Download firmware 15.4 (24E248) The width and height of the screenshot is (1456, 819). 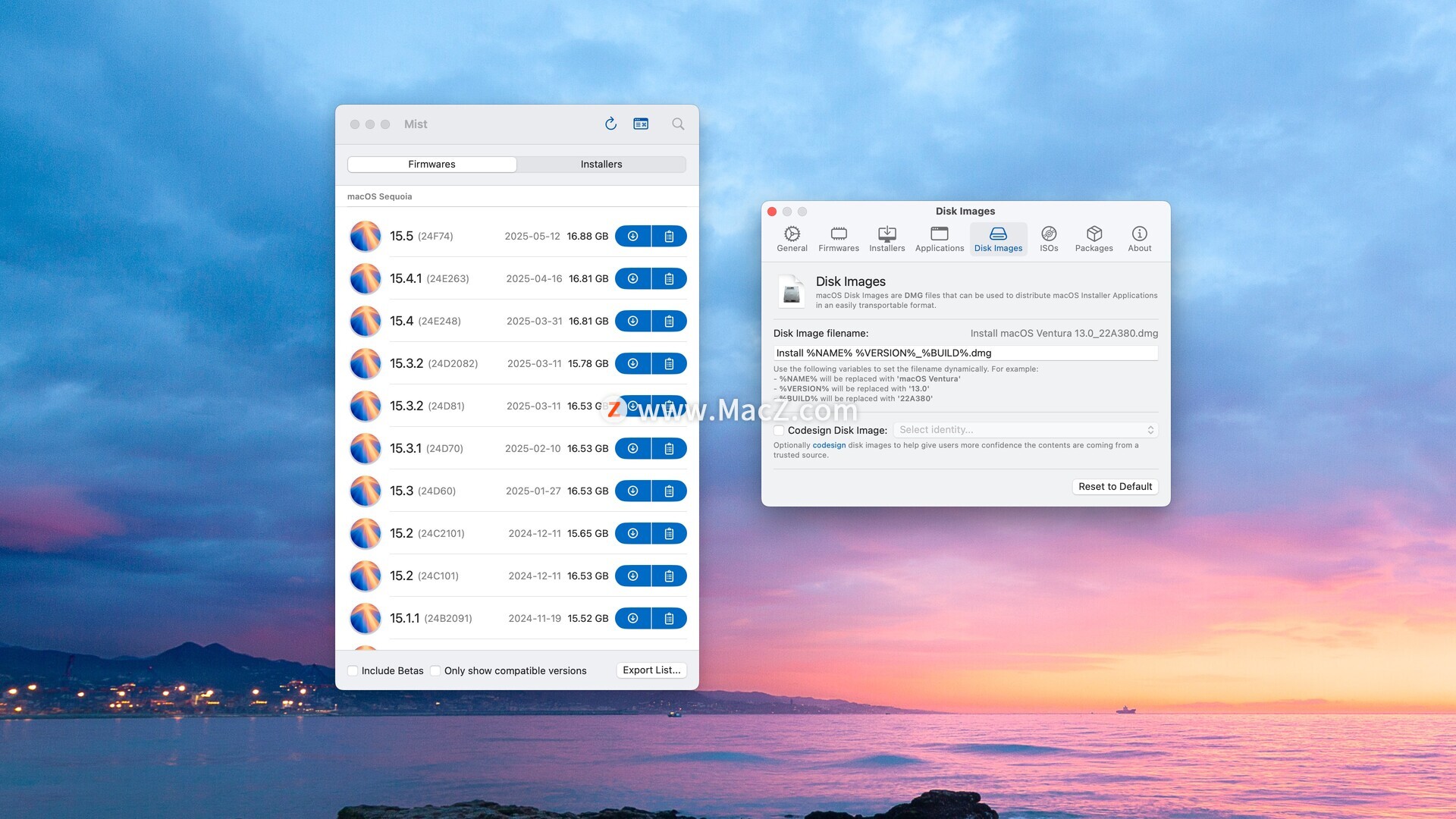tap(632, 322)
